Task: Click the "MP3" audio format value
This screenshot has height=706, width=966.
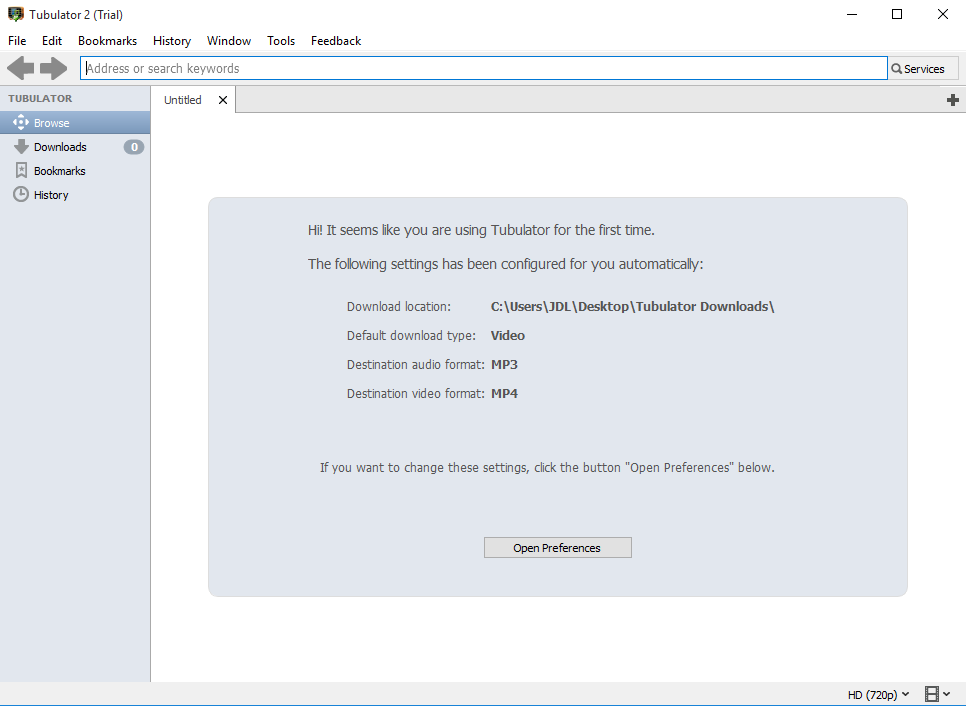Action: (504, 365)
